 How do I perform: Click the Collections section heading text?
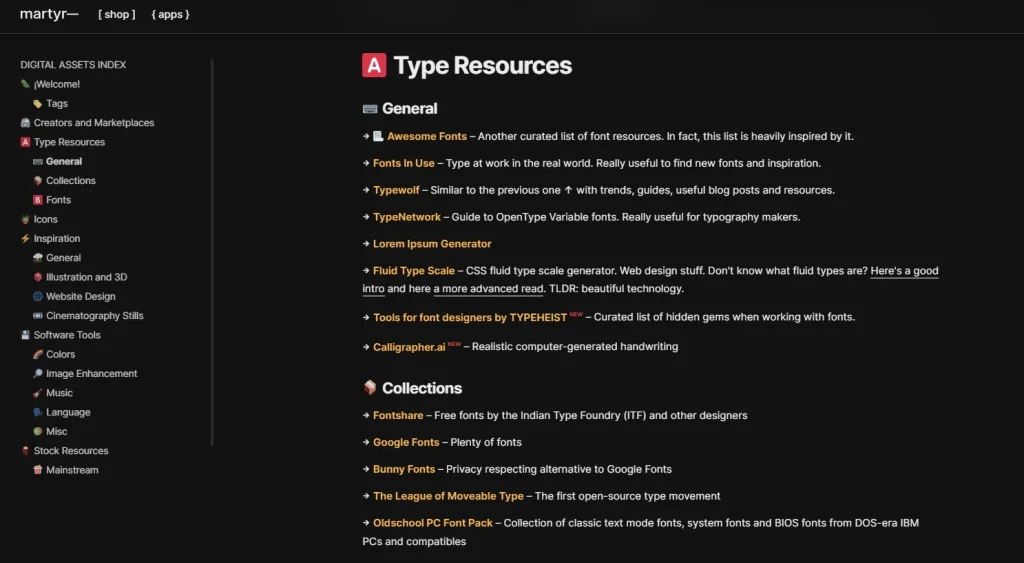coord(422,388)
